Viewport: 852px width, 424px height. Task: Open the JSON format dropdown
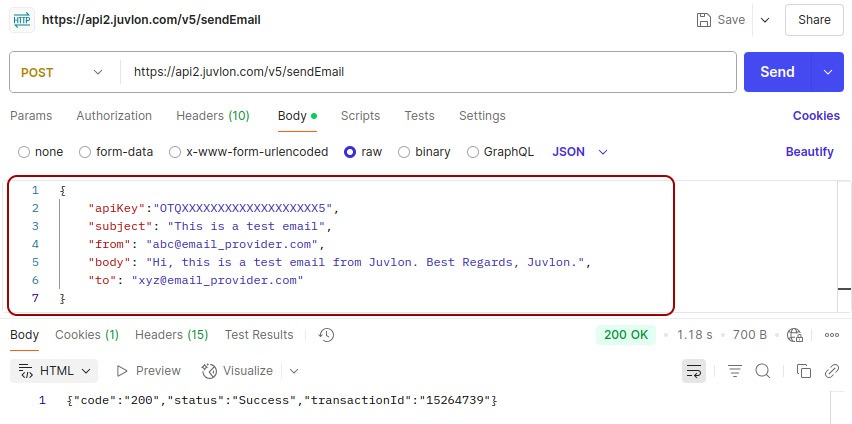click(580, 152)
